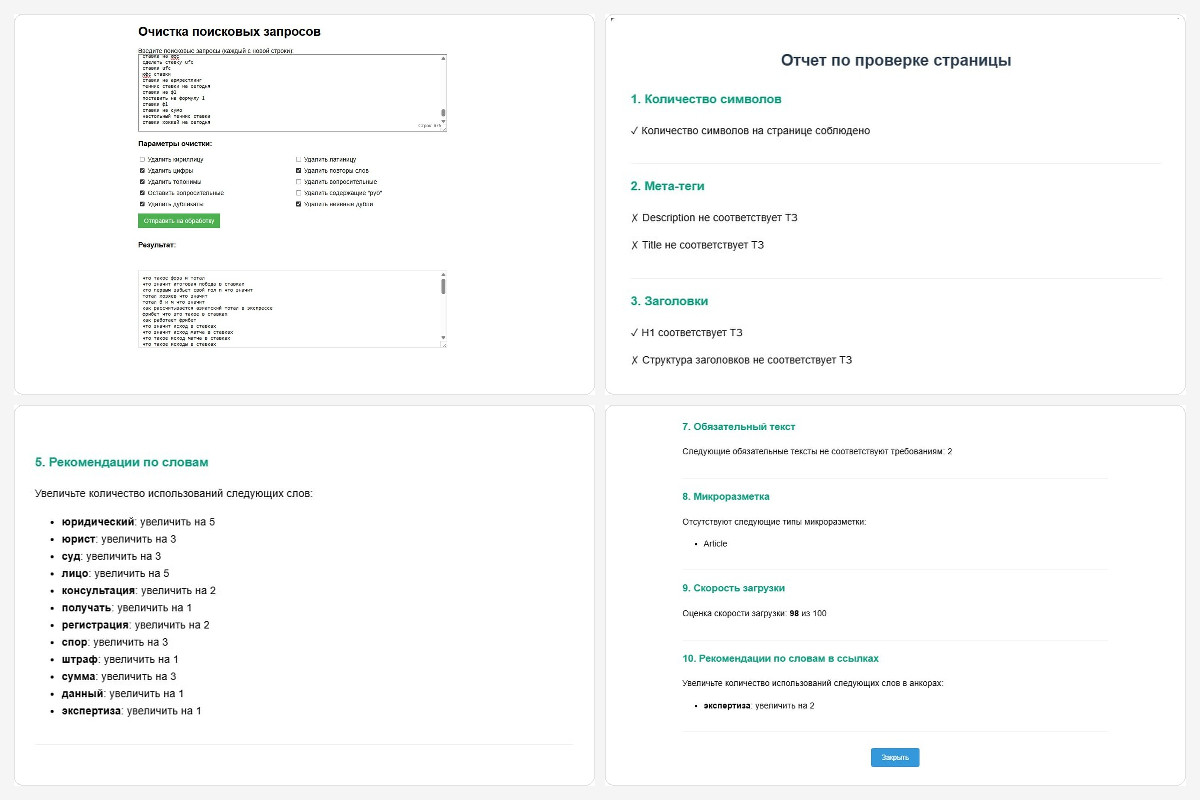Toggle the 'Убрать неявные дубли' checkbox
This screenshot has height=800, width=1200.
coord(298,204)
